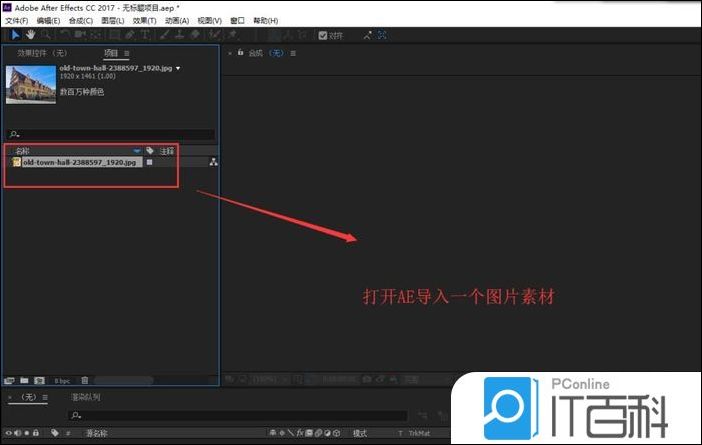Select the Type text tool
Viewport: 702px width, 445px height.
click(145, 35)
